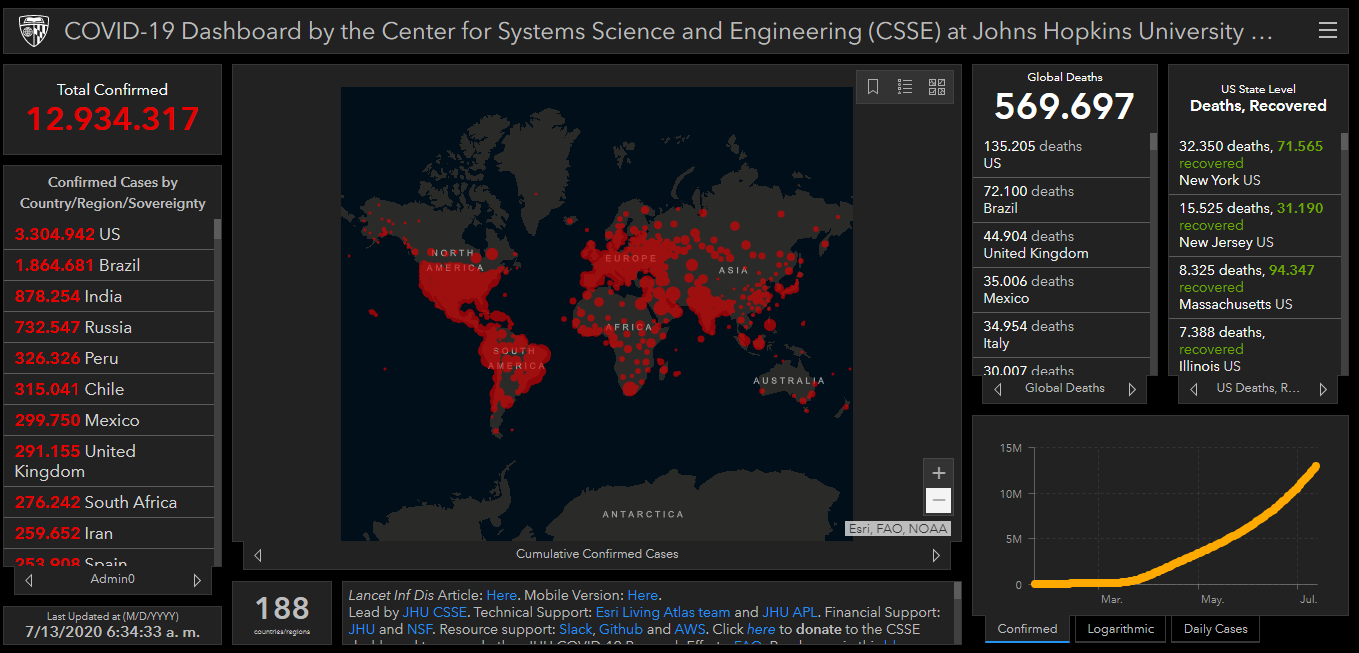
Task: Select Italy row in Global Deaths list
Action: [1062, 335]
